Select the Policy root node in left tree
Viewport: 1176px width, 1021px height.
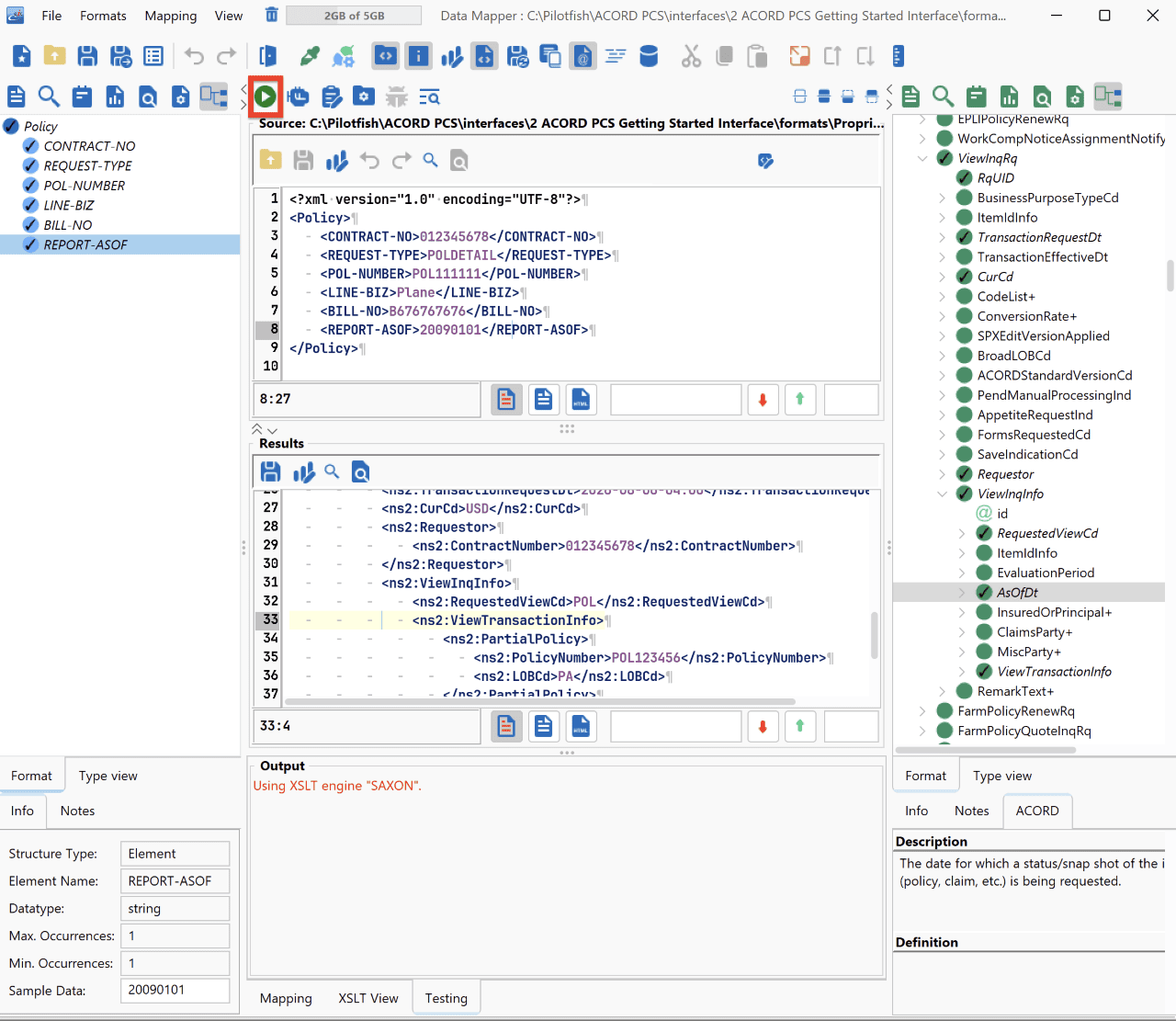pos(40,126)
